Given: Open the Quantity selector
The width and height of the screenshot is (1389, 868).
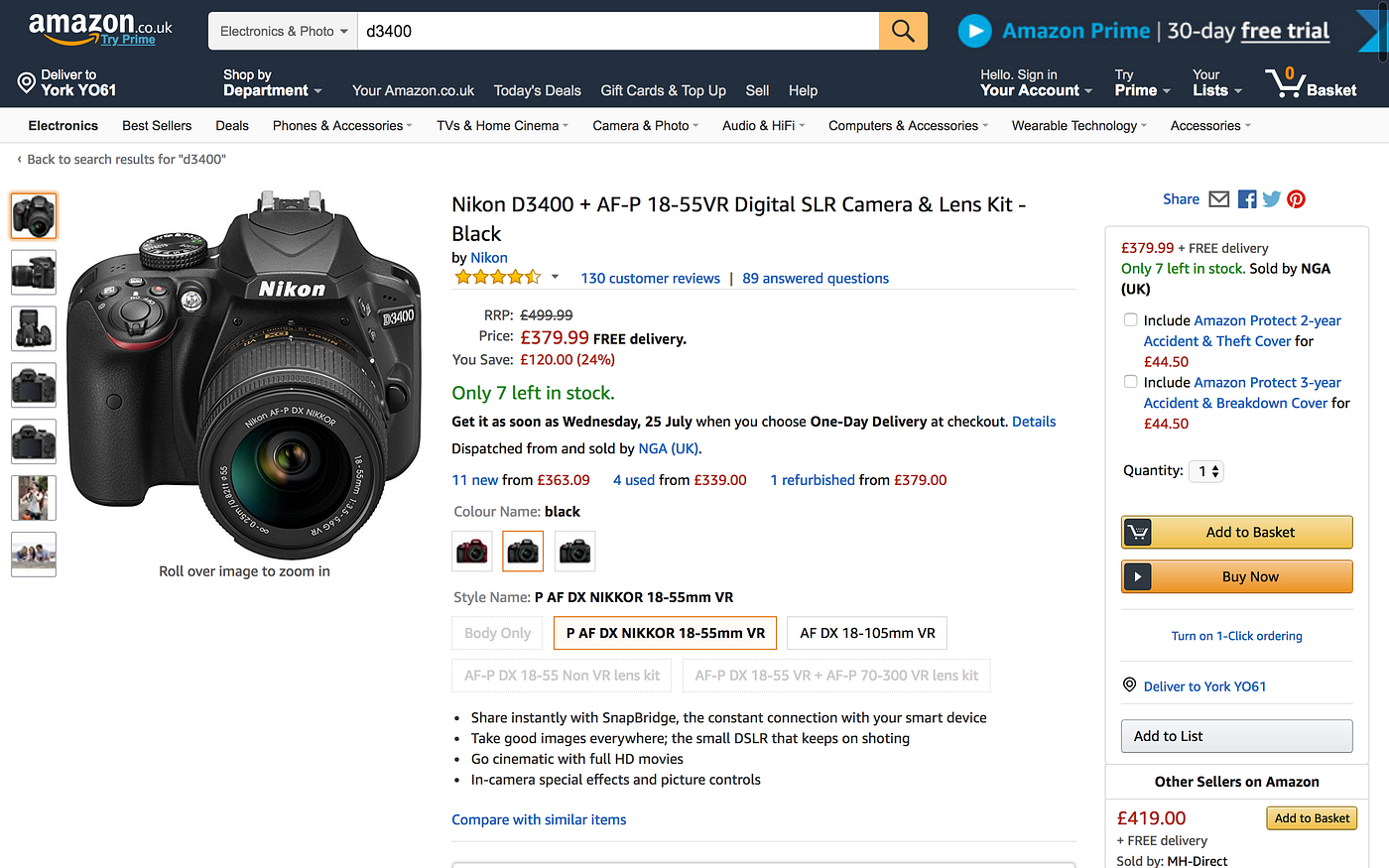Looking at the screenshot, I should (1208, 471).
